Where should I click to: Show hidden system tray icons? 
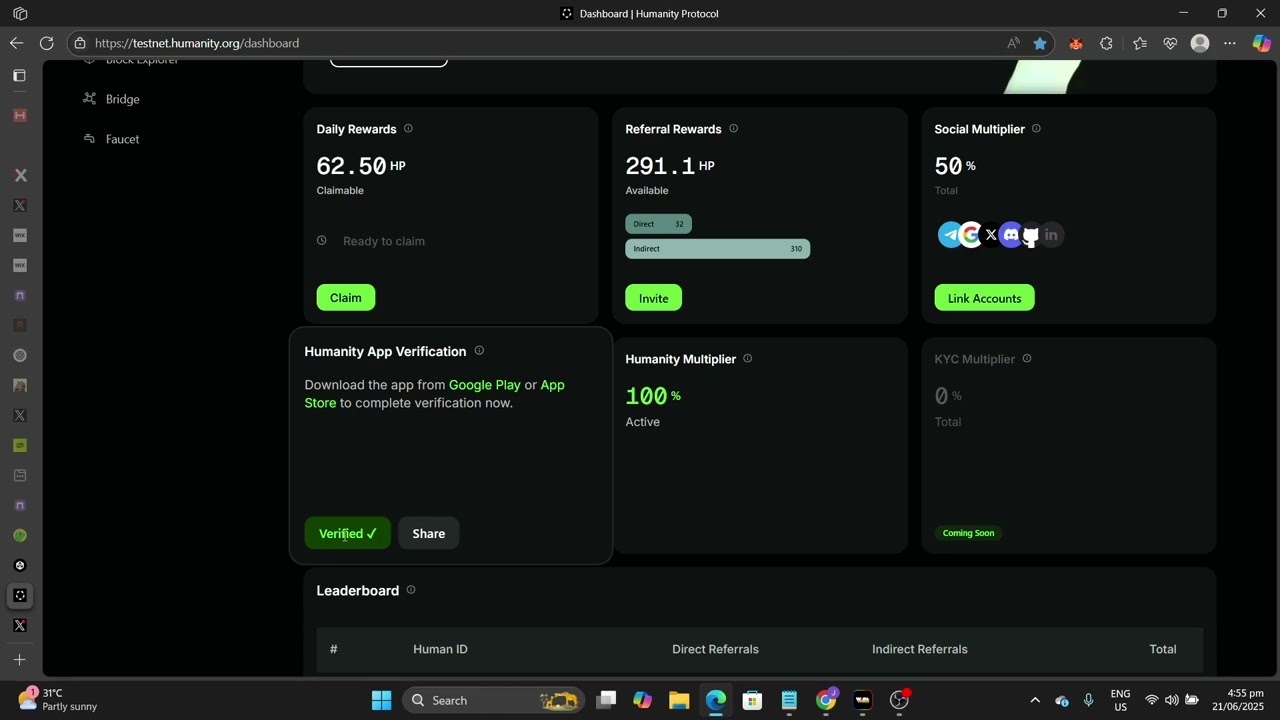tap(1035, 700)
